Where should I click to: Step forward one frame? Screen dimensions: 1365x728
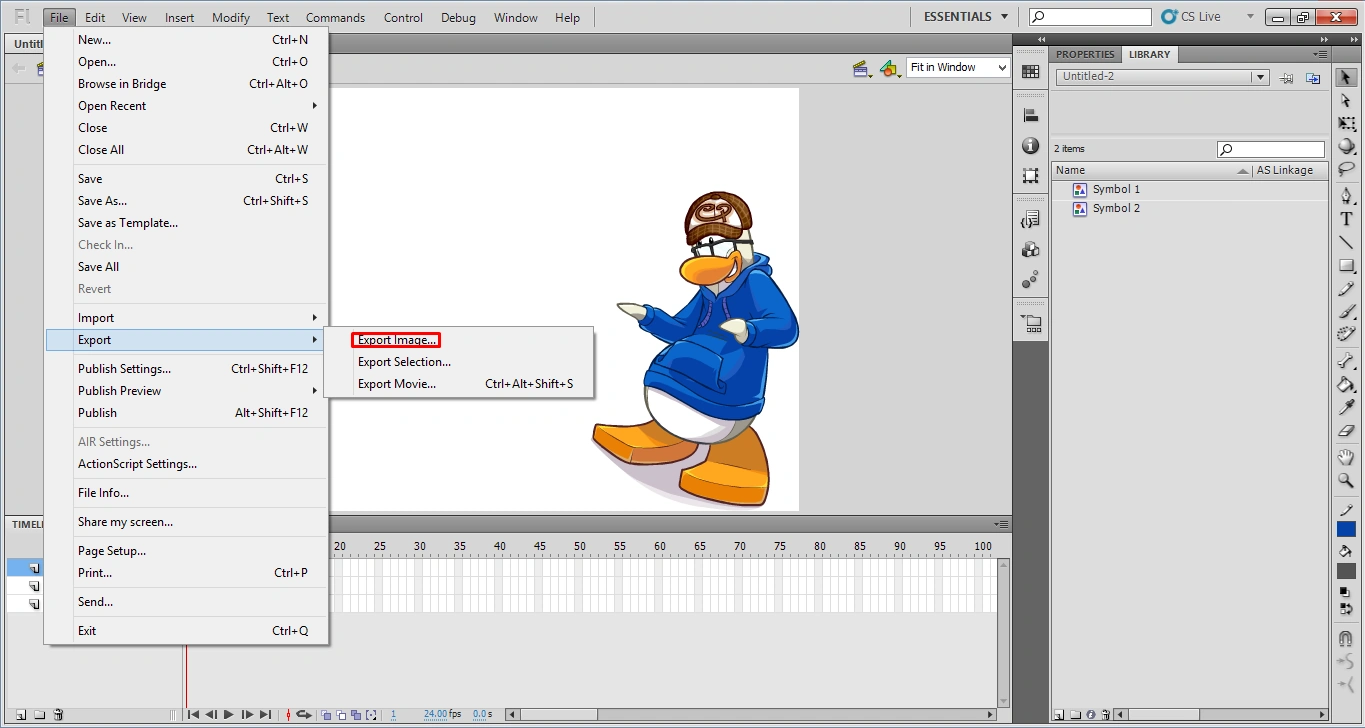click(247, 715)
